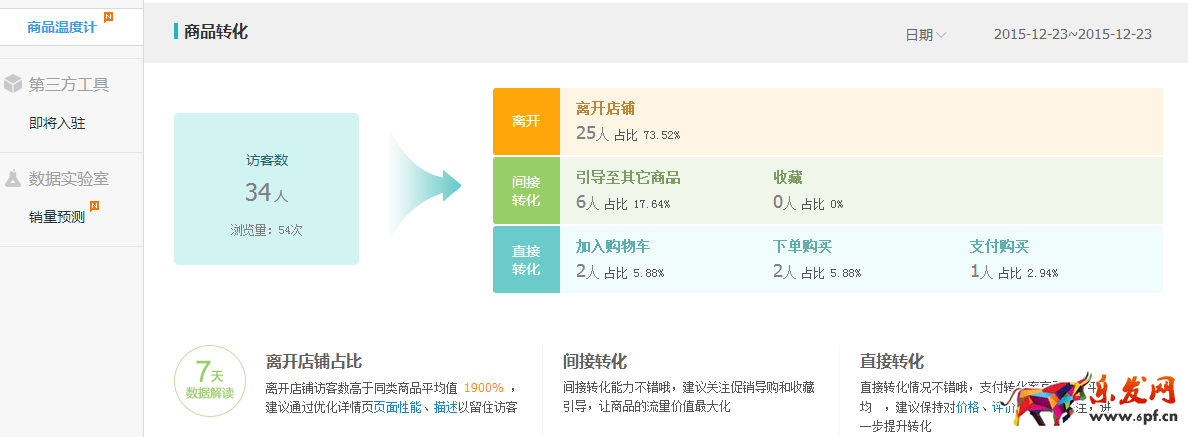
Task: Click the 页面性能 link
Action: (397, 407)
